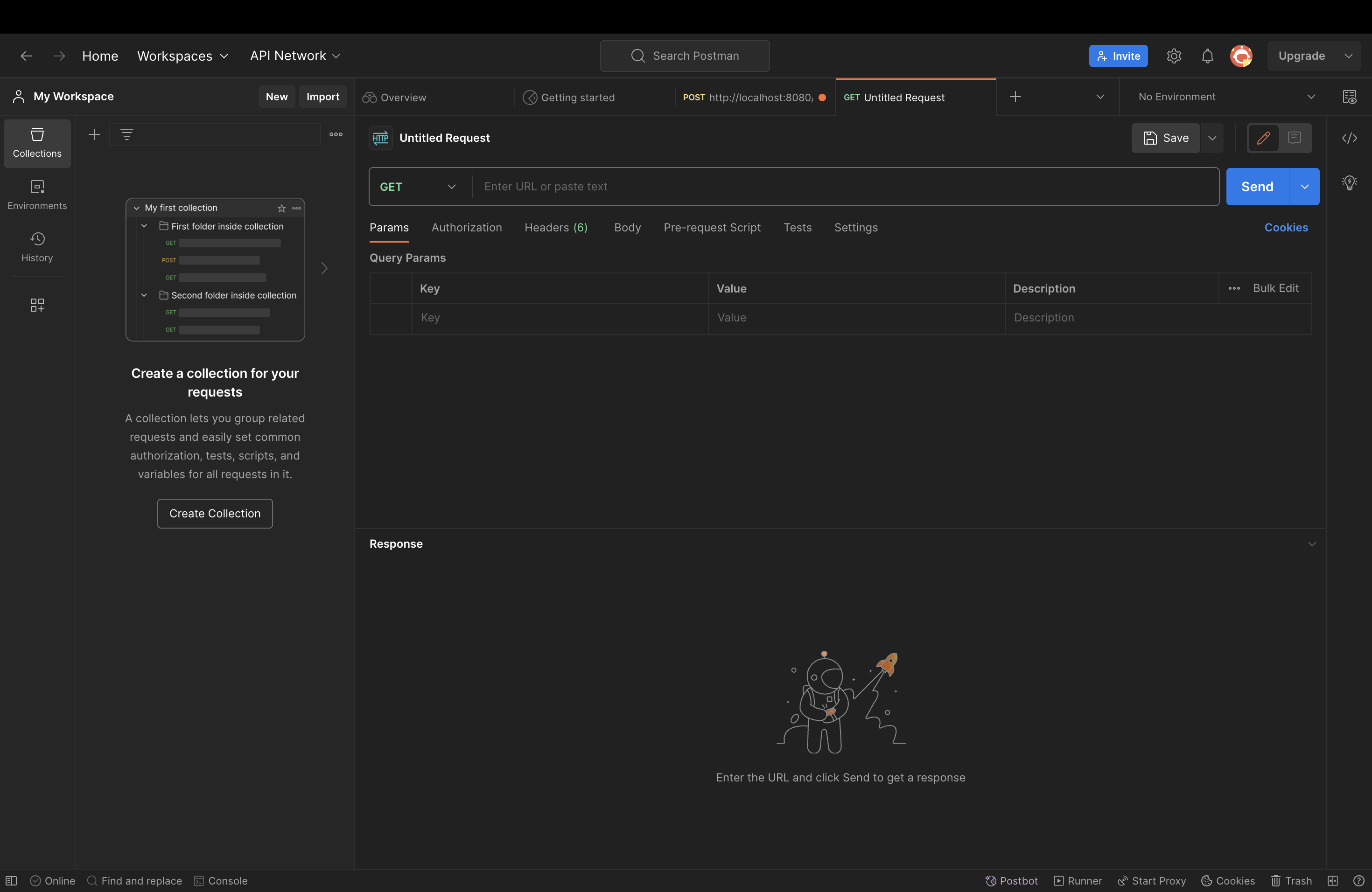Viewport: 1372px width, 892px height.
Task: Click the Import button
Action: point(323,97)
